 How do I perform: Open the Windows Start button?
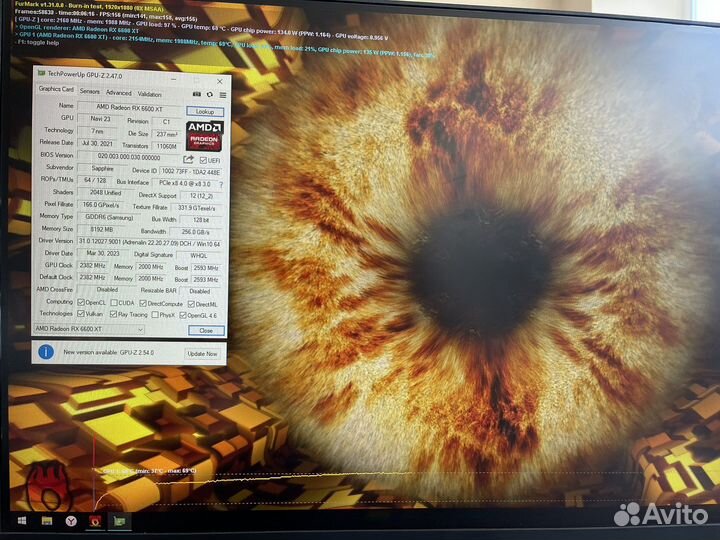(x=22, y=520)
